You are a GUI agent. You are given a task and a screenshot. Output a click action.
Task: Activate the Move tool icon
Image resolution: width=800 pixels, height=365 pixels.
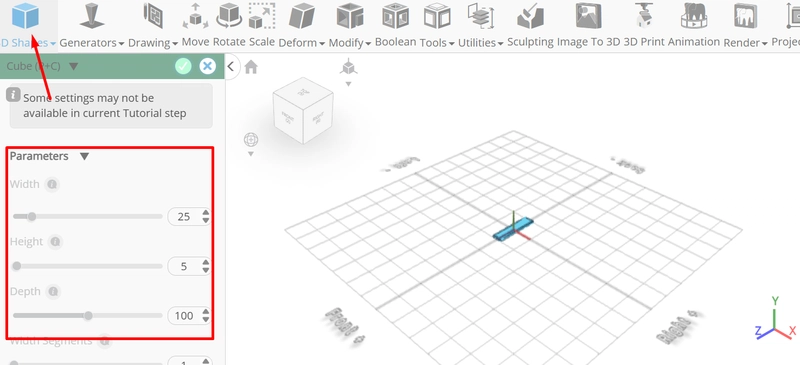coord(195,16)
